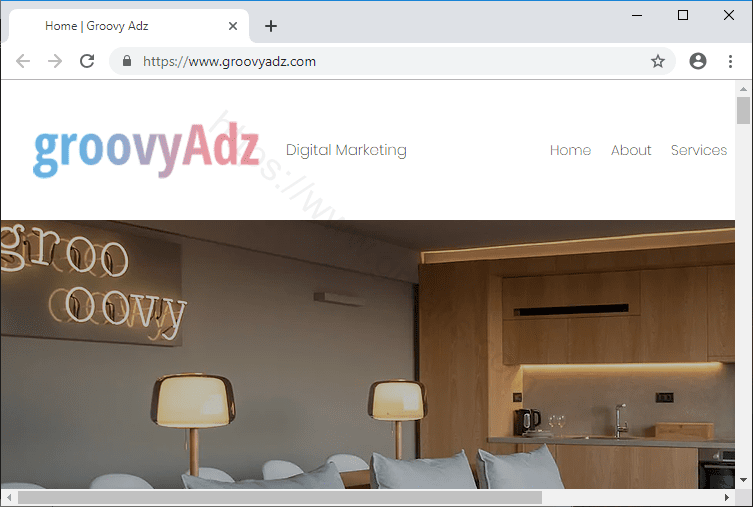This screenshot has width=753, height=507.
Task: Open the Services navigation link
Action: pyautogui.click(x=699, y=150)
